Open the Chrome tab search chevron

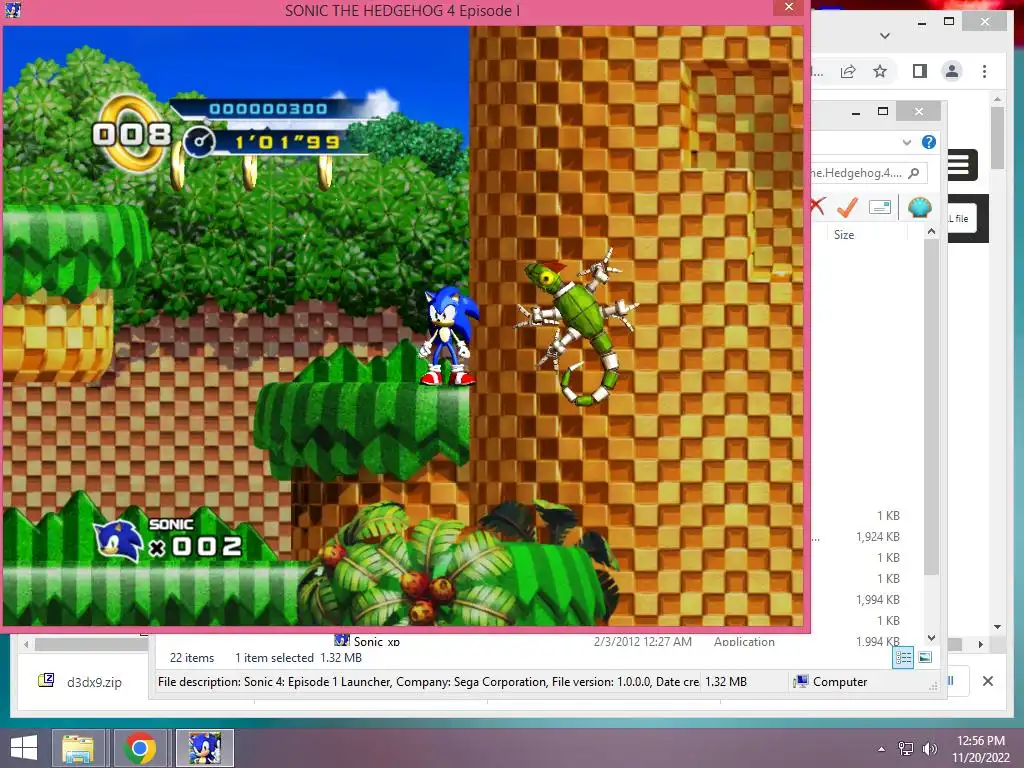885,36
